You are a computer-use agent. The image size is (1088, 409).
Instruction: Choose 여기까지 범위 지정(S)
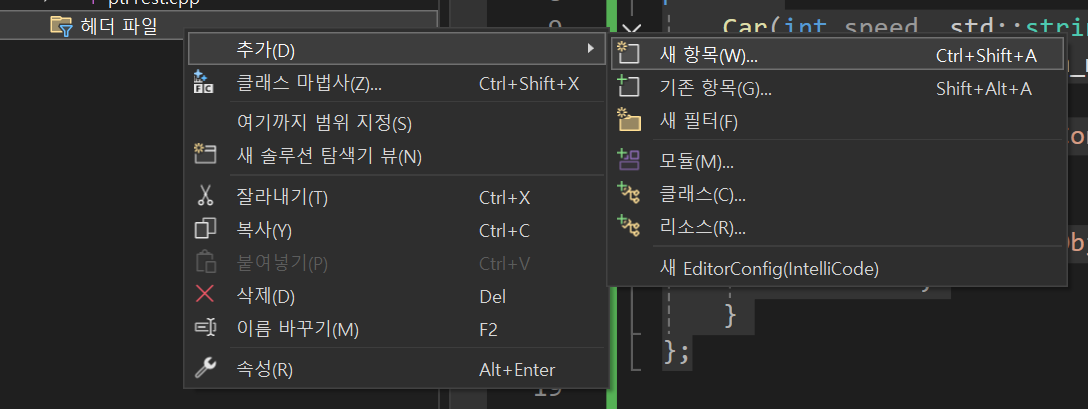[397, 124]
